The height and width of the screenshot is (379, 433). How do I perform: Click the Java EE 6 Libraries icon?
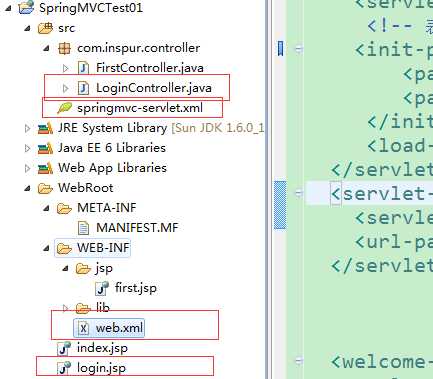(45, 148)
